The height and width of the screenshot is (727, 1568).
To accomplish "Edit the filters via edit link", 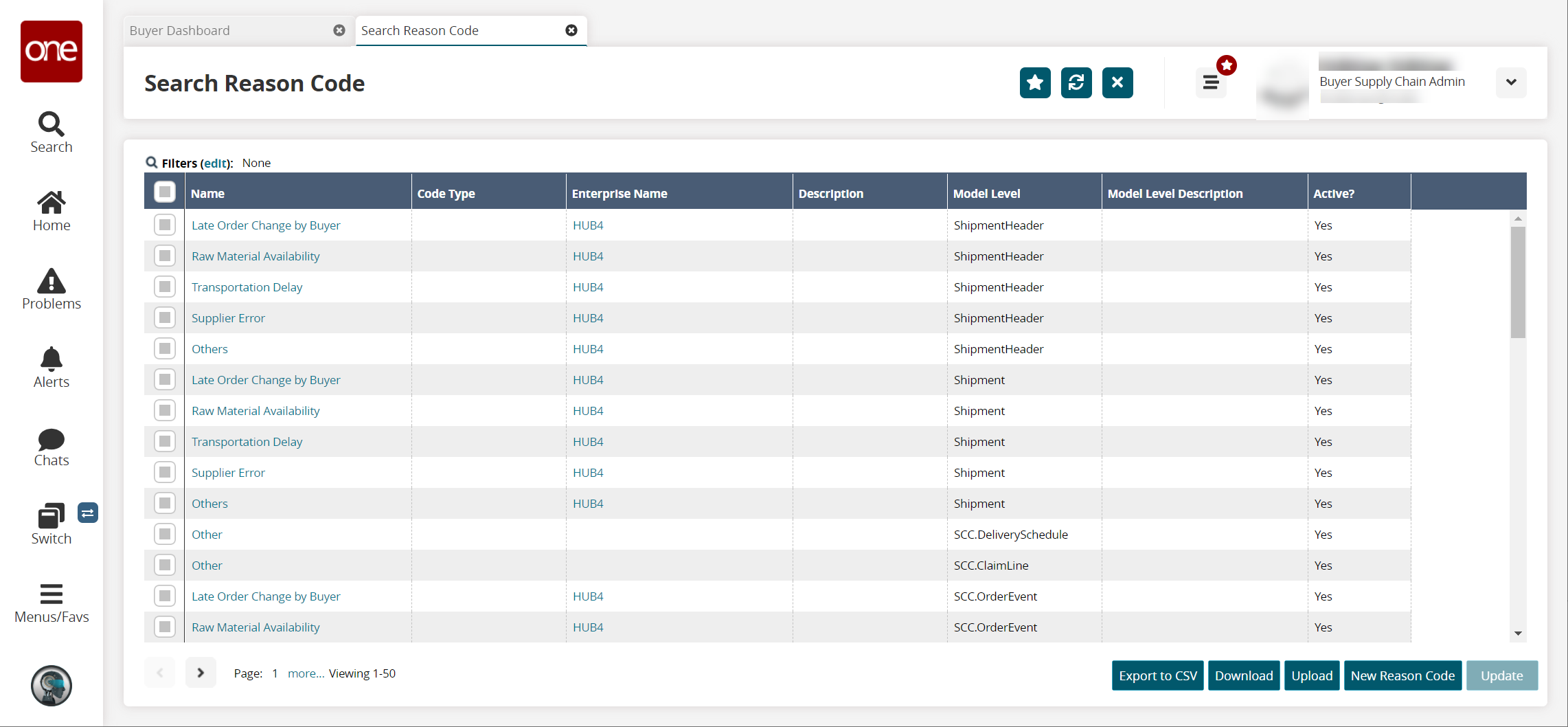I will point(216,164).
